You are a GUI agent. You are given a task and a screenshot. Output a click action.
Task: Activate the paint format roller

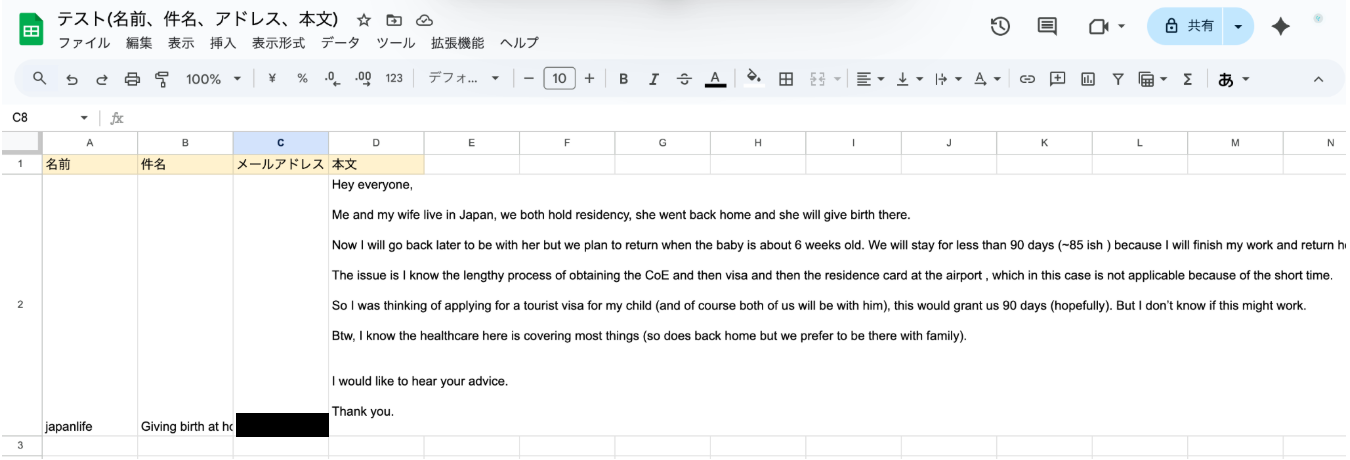click(x=162, y=79)
